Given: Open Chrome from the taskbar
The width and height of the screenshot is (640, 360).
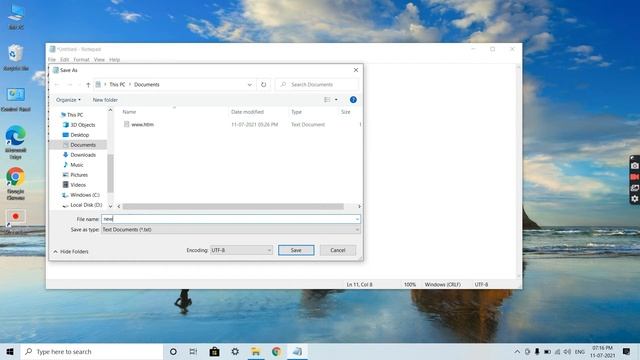Looking at the screenshot, I should pyautogui.click(x=276, y=351).
